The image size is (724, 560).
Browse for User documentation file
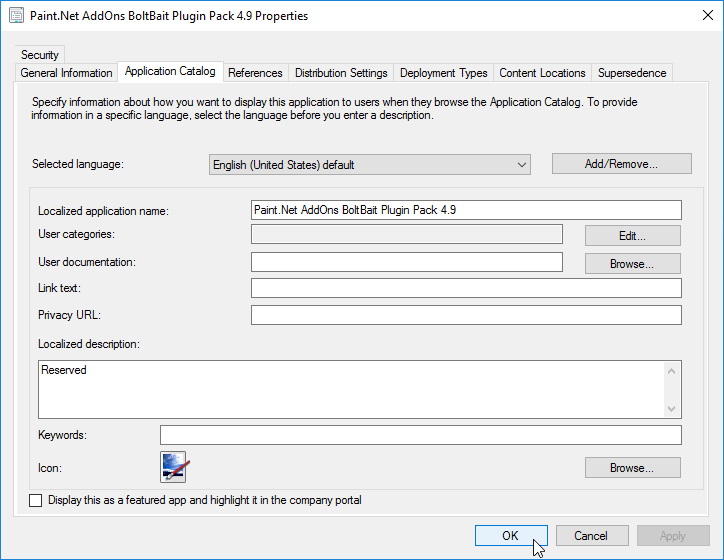[632, 264]
